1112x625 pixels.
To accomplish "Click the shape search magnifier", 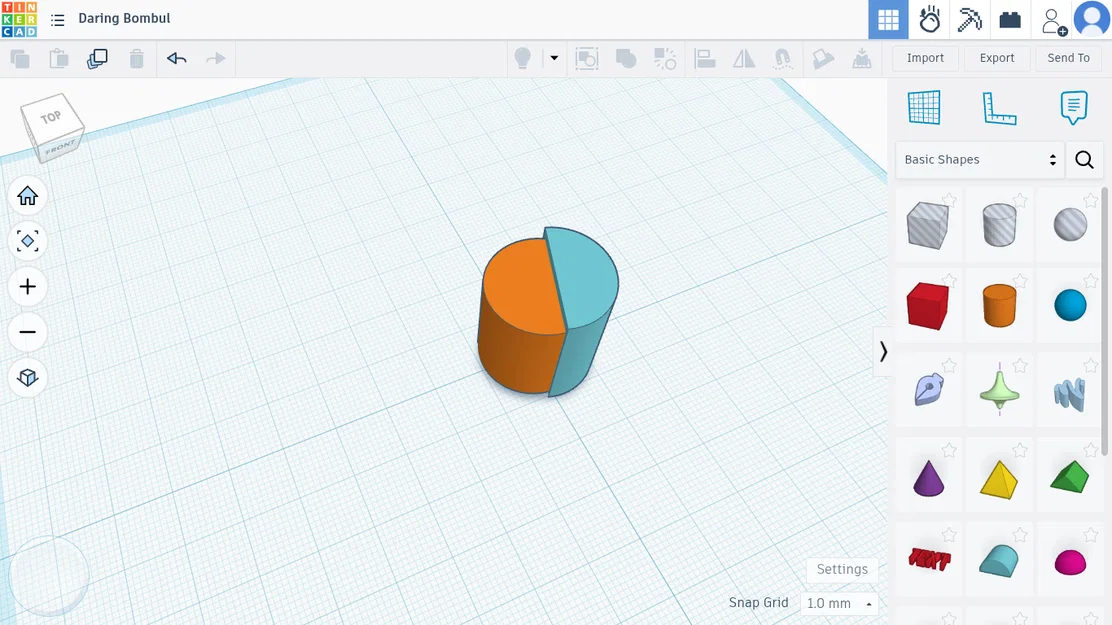I will click(x=1084, y=160).
